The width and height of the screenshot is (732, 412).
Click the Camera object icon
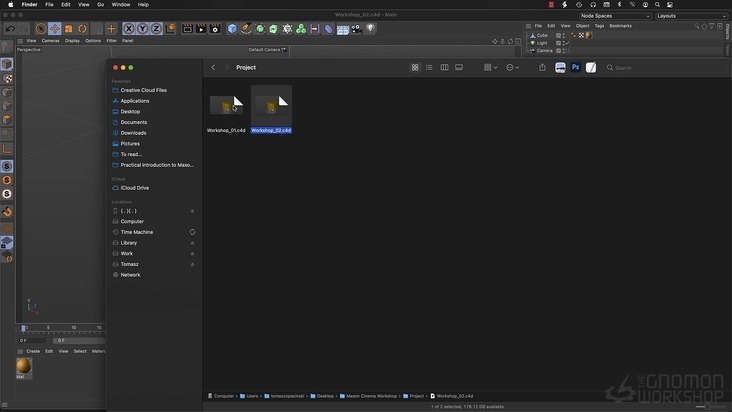pos(356,29)
